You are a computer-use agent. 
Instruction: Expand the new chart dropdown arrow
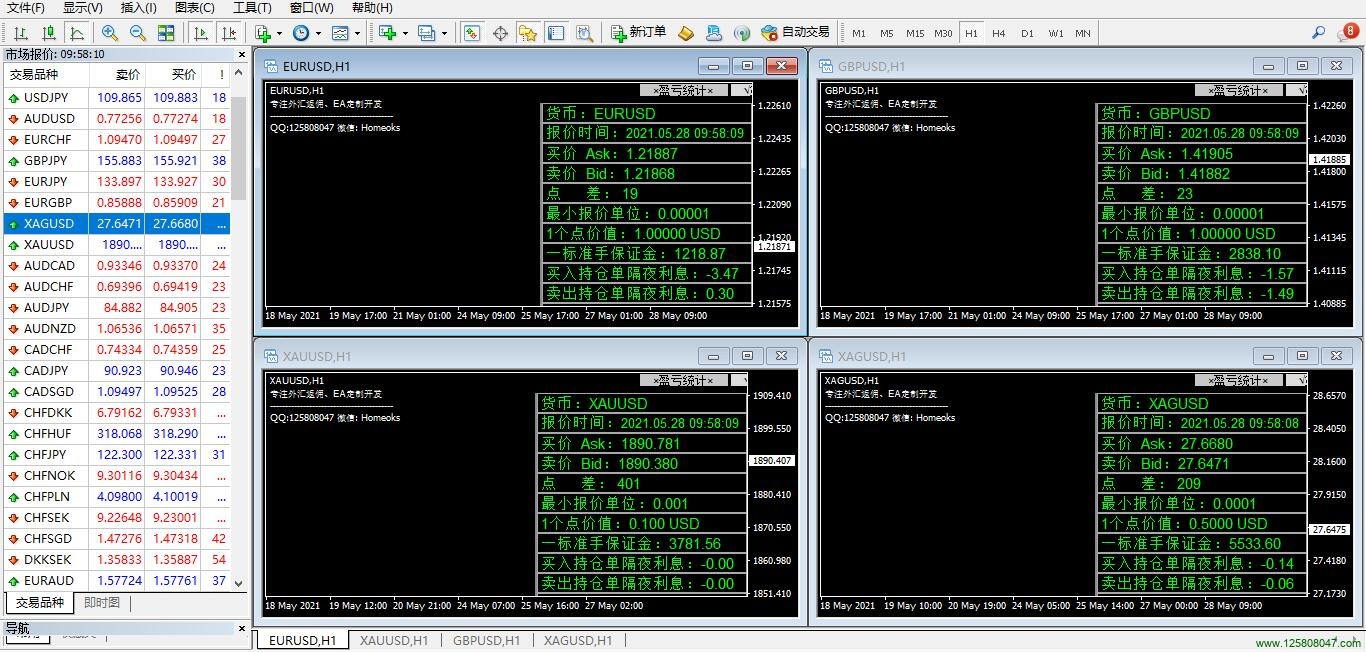(405, 33)
